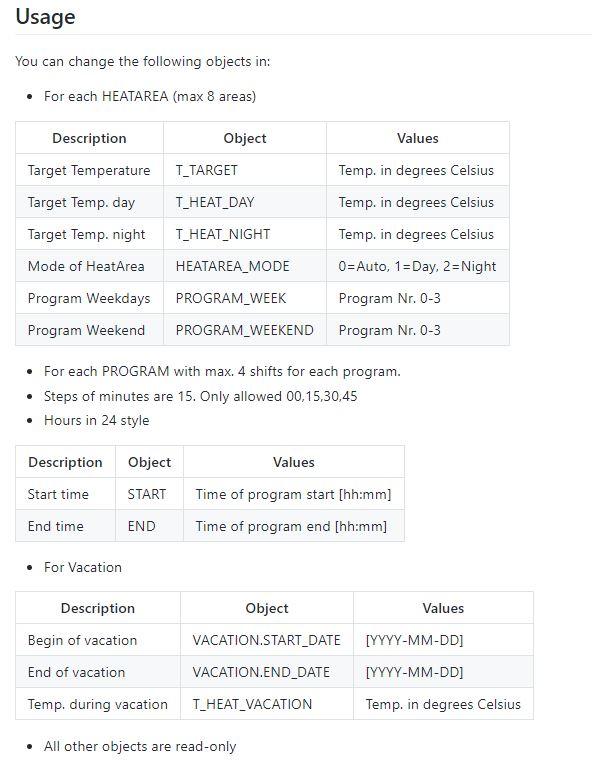Click the T_HEAT_NIGHT table cell
The height and width of the screenshot is (765, 592).
245,234
